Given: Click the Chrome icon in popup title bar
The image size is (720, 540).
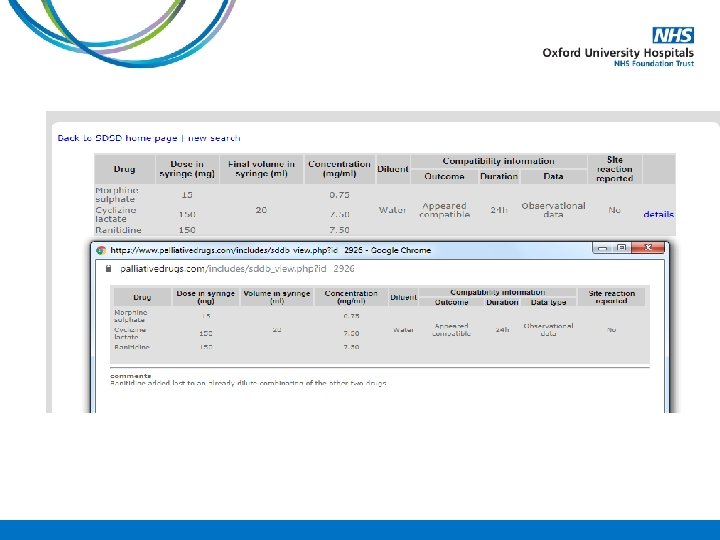Looking at the screenshot, I should click(101, 250).
